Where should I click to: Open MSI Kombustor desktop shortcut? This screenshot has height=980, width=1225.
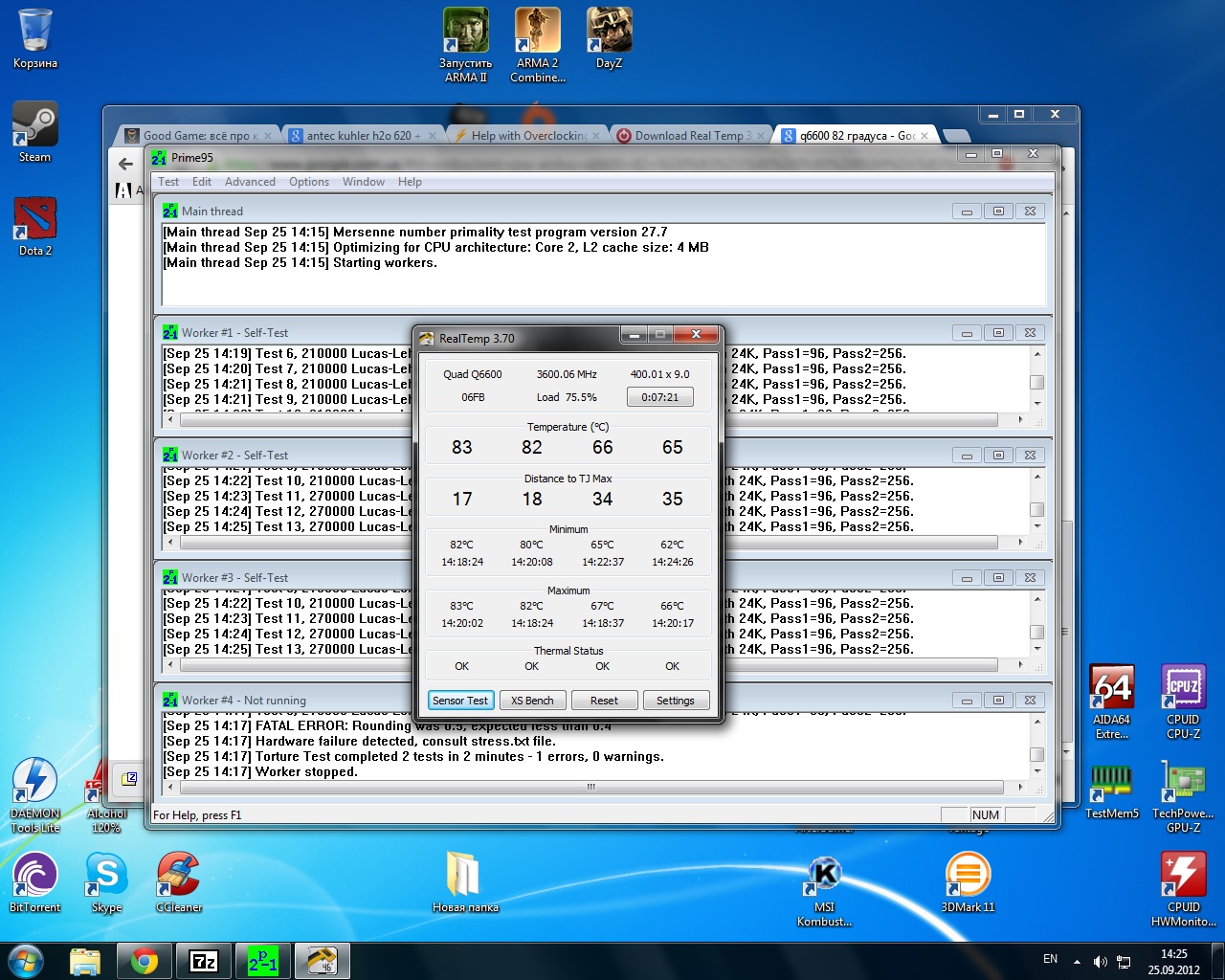tap(824, 889)
